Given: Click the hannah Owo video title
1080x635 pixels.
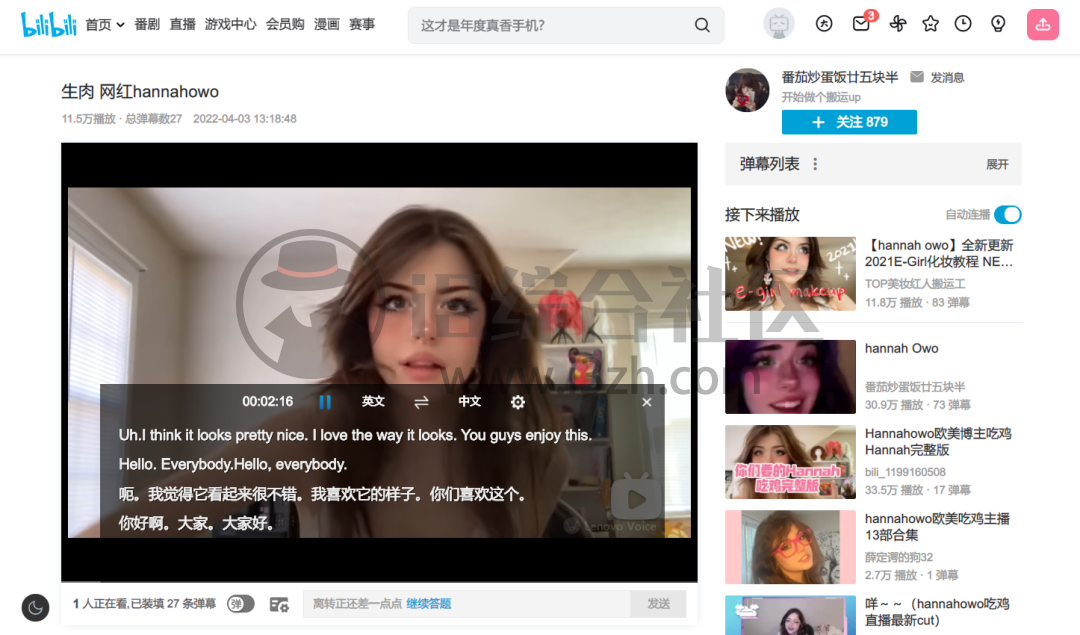Looking at the screenshot, I should pos(902,348).
